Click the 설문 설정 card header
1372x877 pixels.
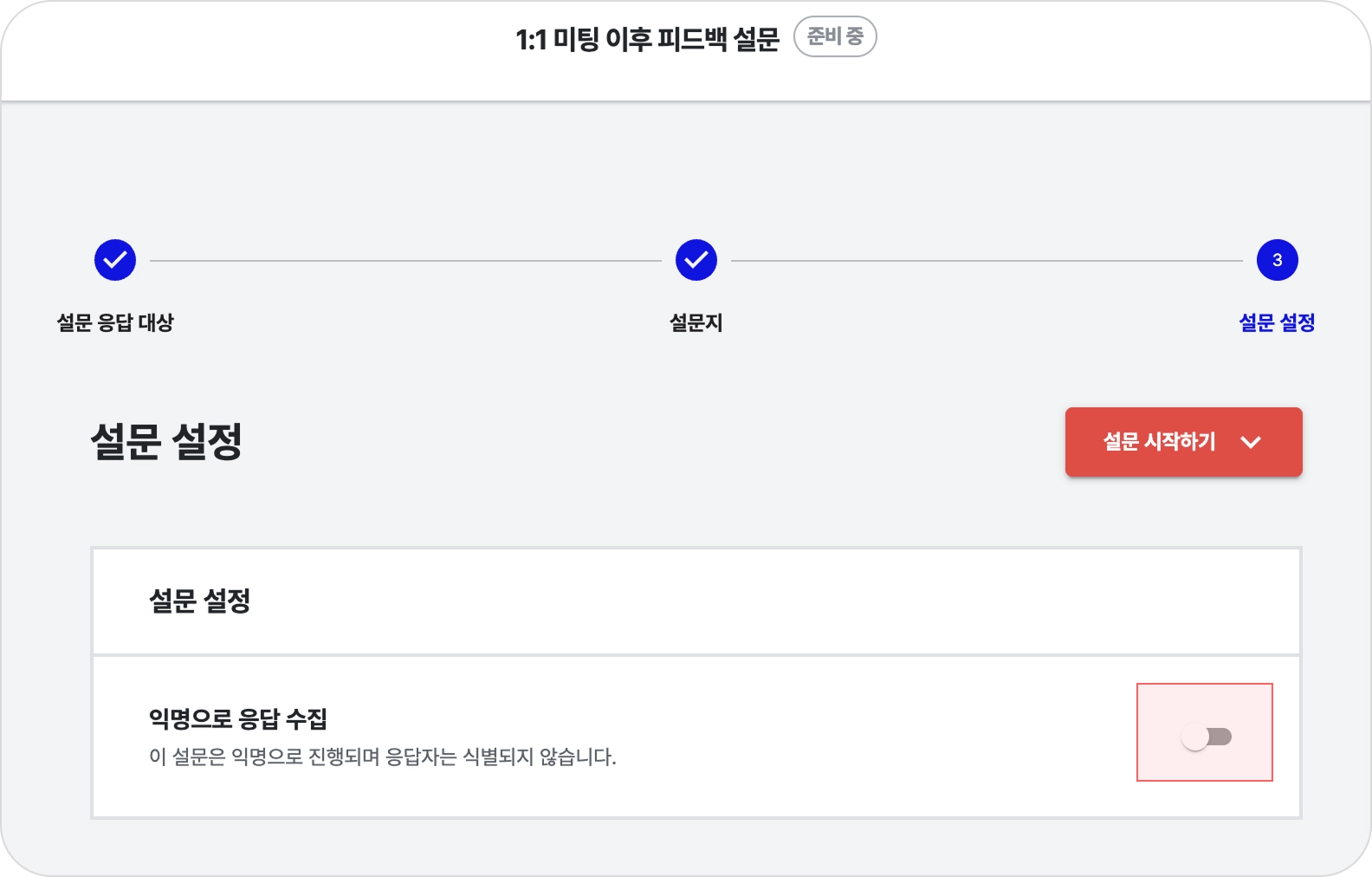(200, 601)
